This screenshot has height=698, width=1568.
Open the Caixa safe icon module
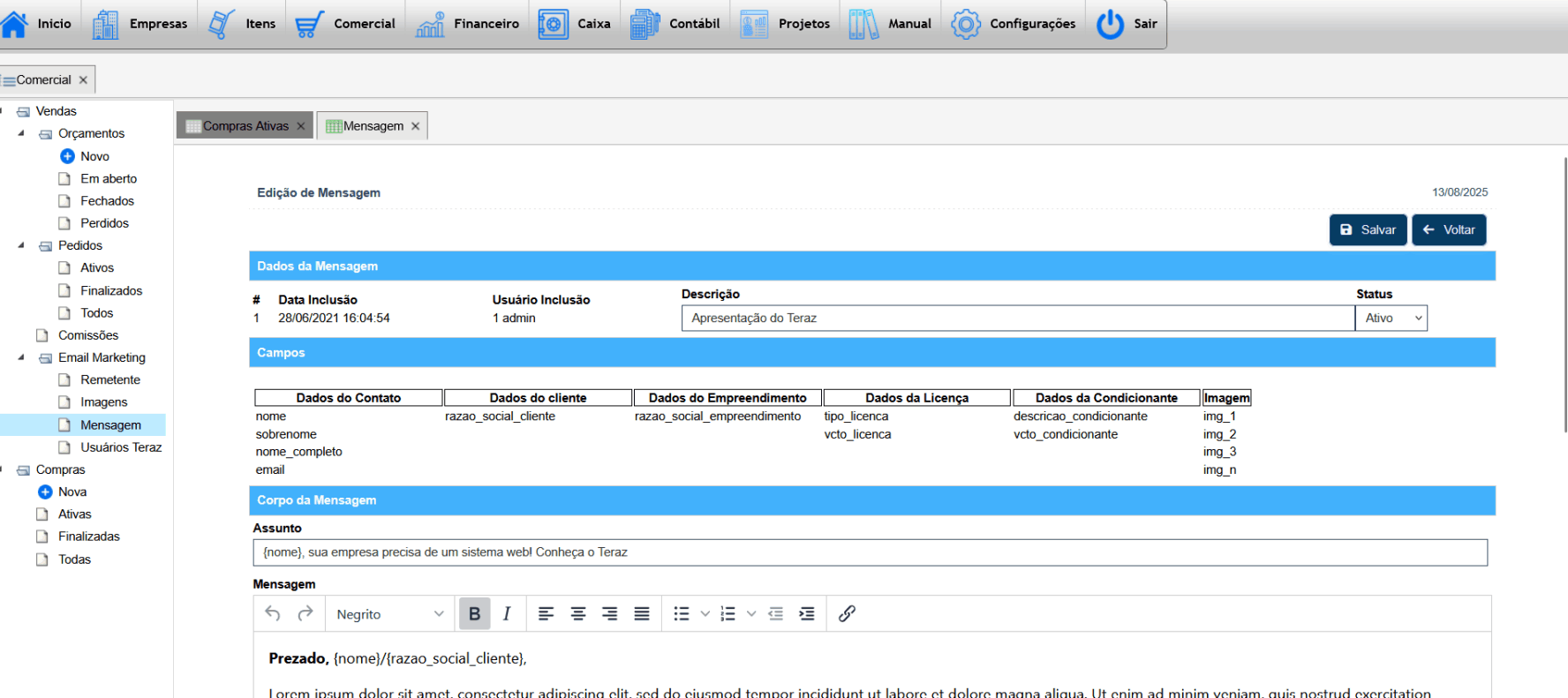click(554, 24)
